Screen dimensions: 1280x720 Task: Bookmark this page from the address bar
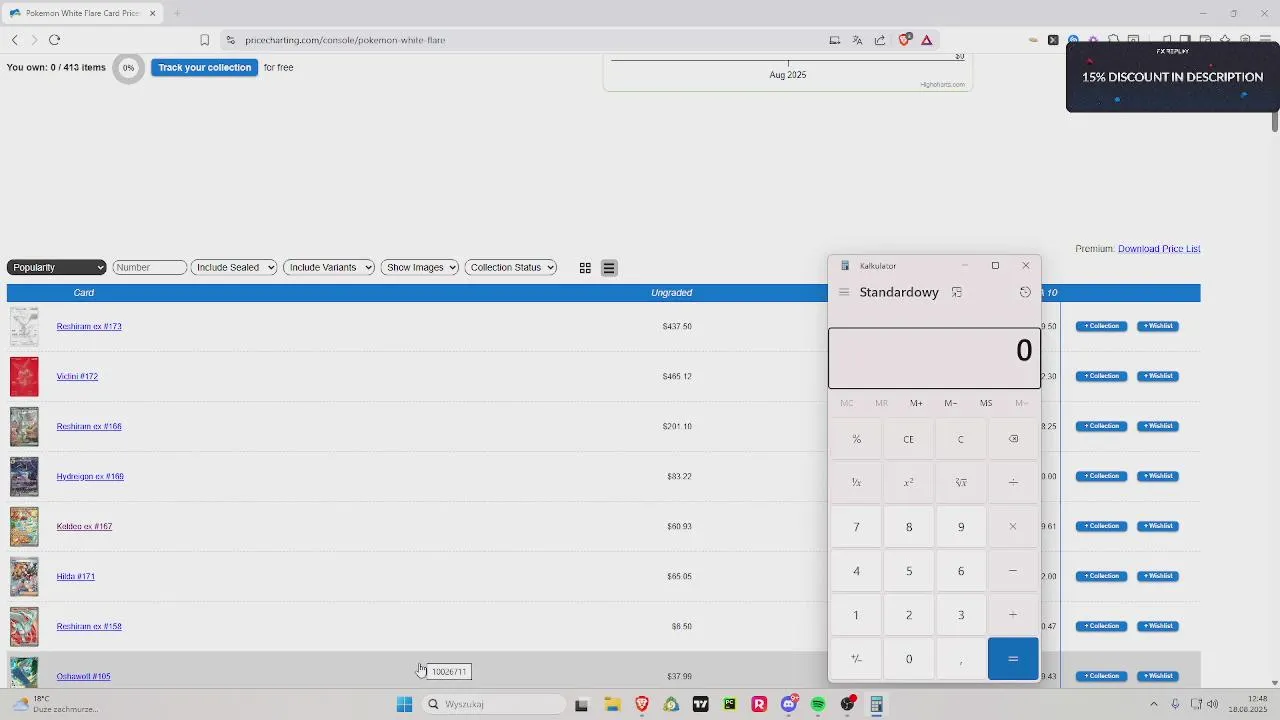coord(204,40)
